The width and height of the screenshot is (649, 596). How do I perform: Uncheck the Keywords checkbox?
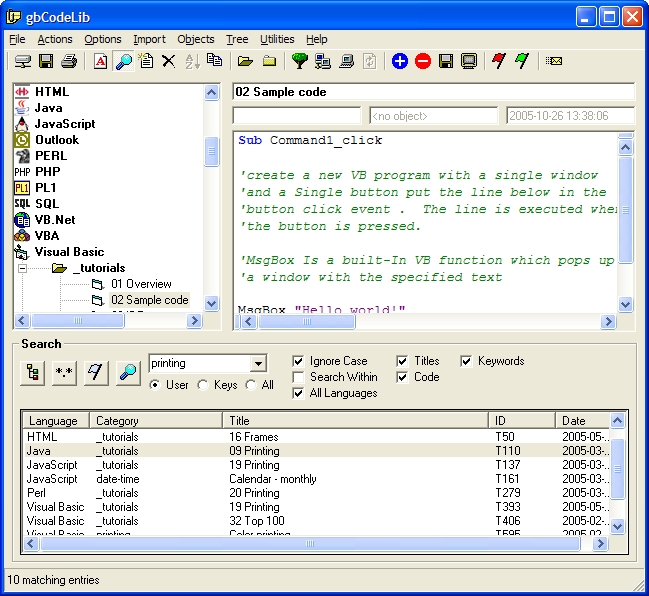tap(466, 361)
